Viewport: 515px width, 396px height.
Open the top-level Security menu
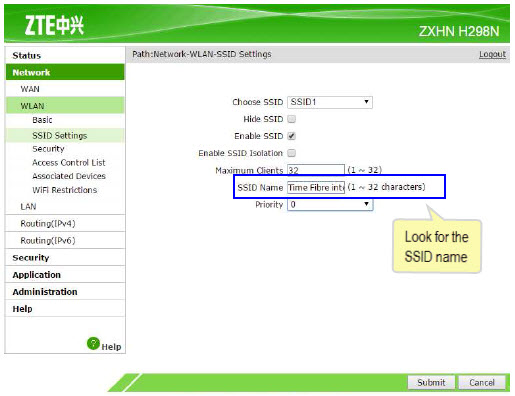tap(65, 258)
